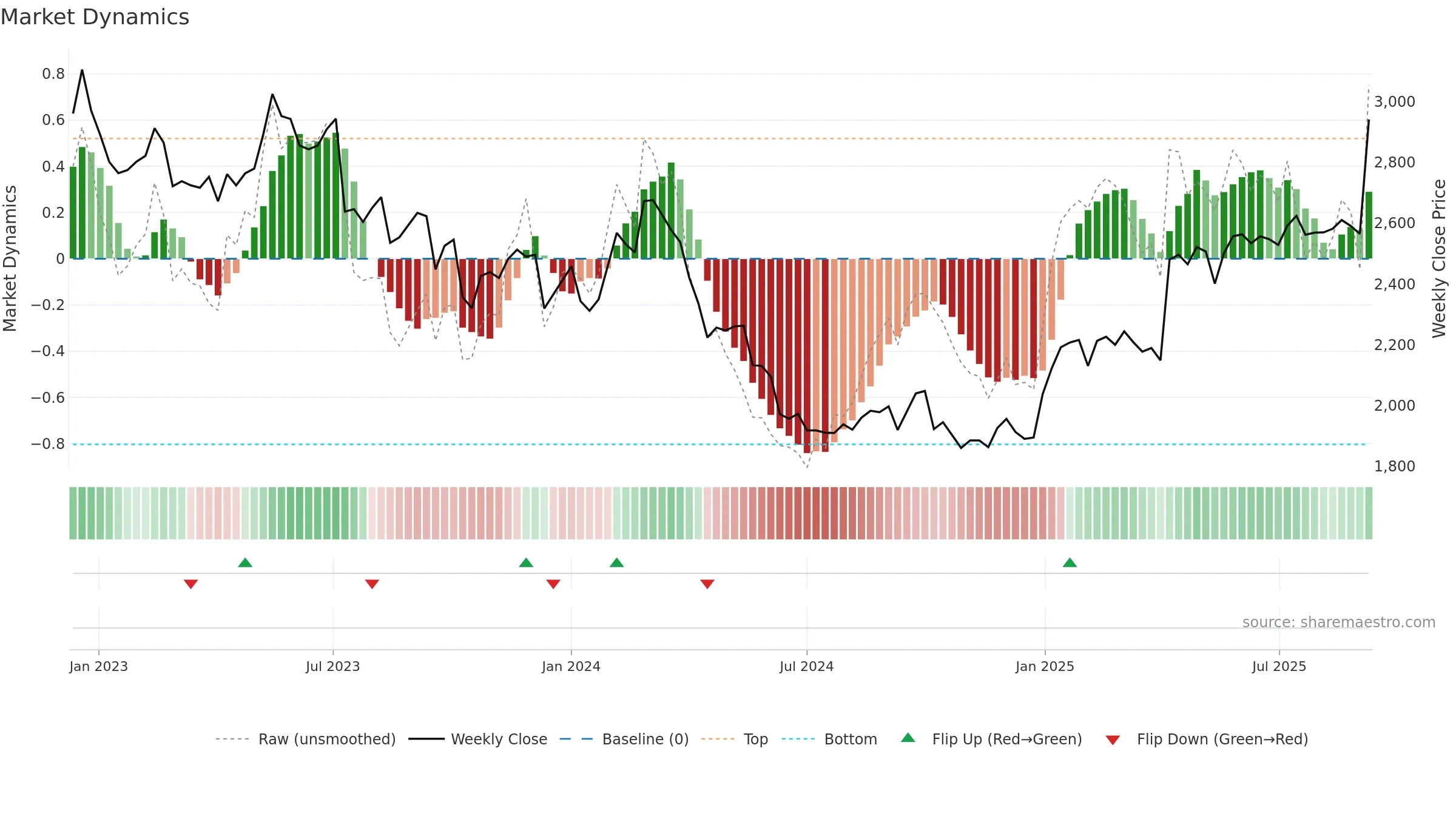Click the 0.6 left axis tick label
1456x819 pixels.
[53, 120]
